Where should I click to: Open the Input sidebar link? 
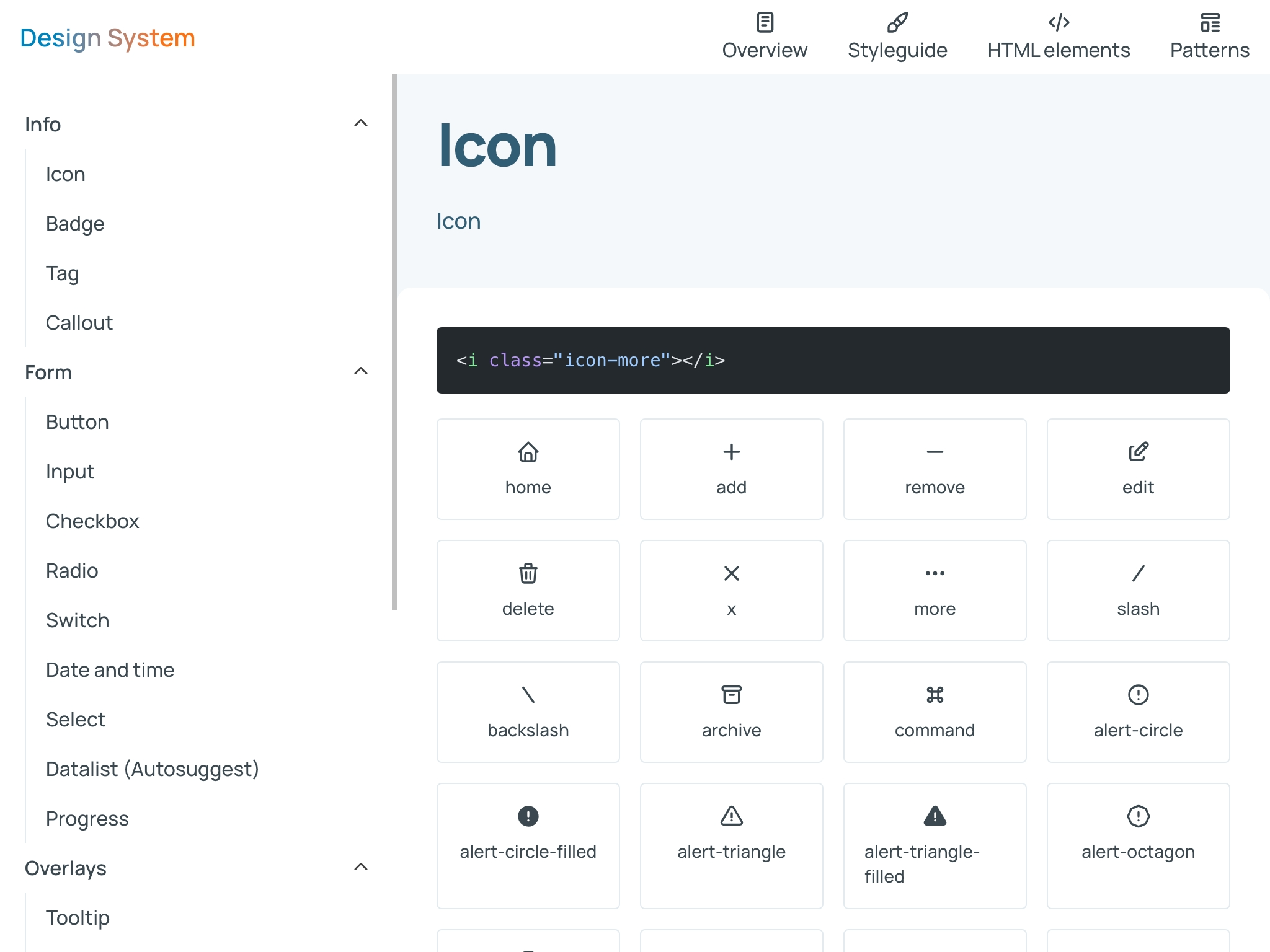click(69, 472)
